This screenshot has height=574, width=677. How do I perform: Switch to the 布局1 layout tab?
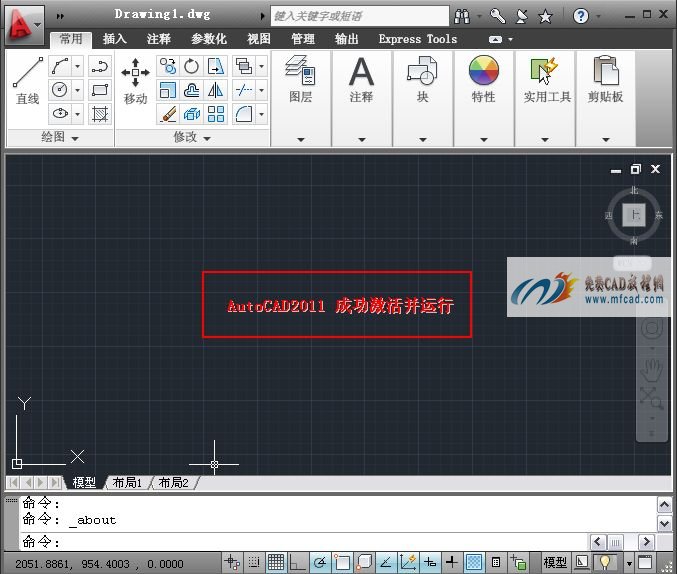tap(127, 482)
